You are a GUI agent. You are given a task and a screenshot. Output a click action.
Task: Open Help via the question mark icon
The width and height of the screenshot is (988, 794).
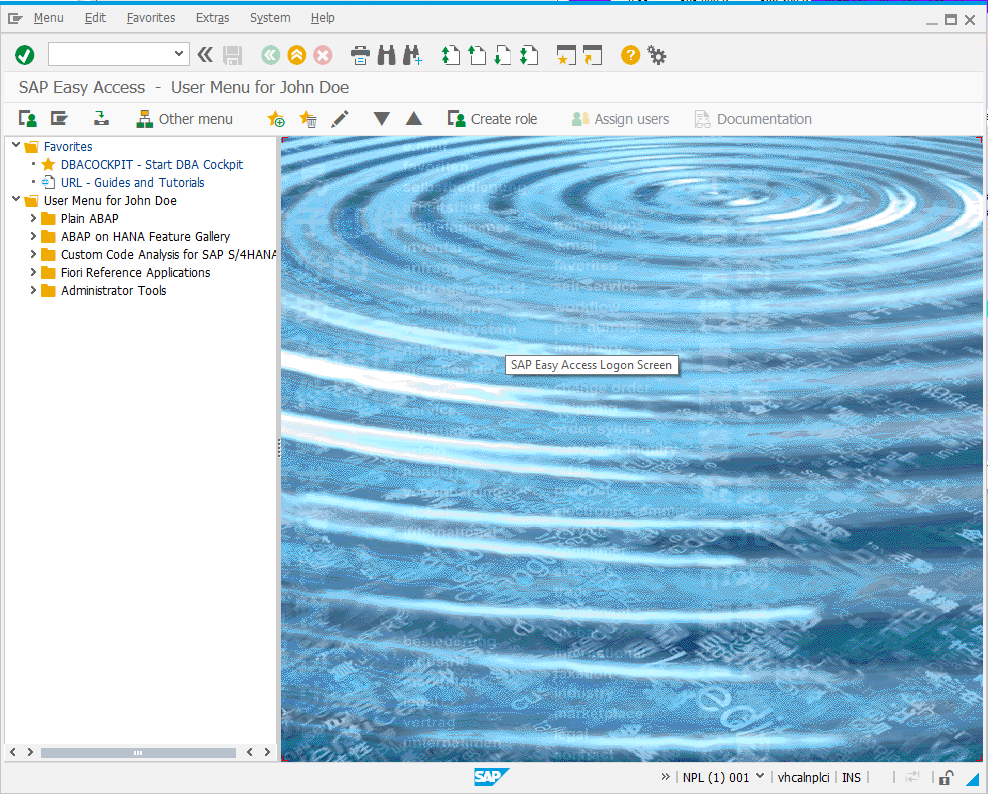(x=630, y=55)
